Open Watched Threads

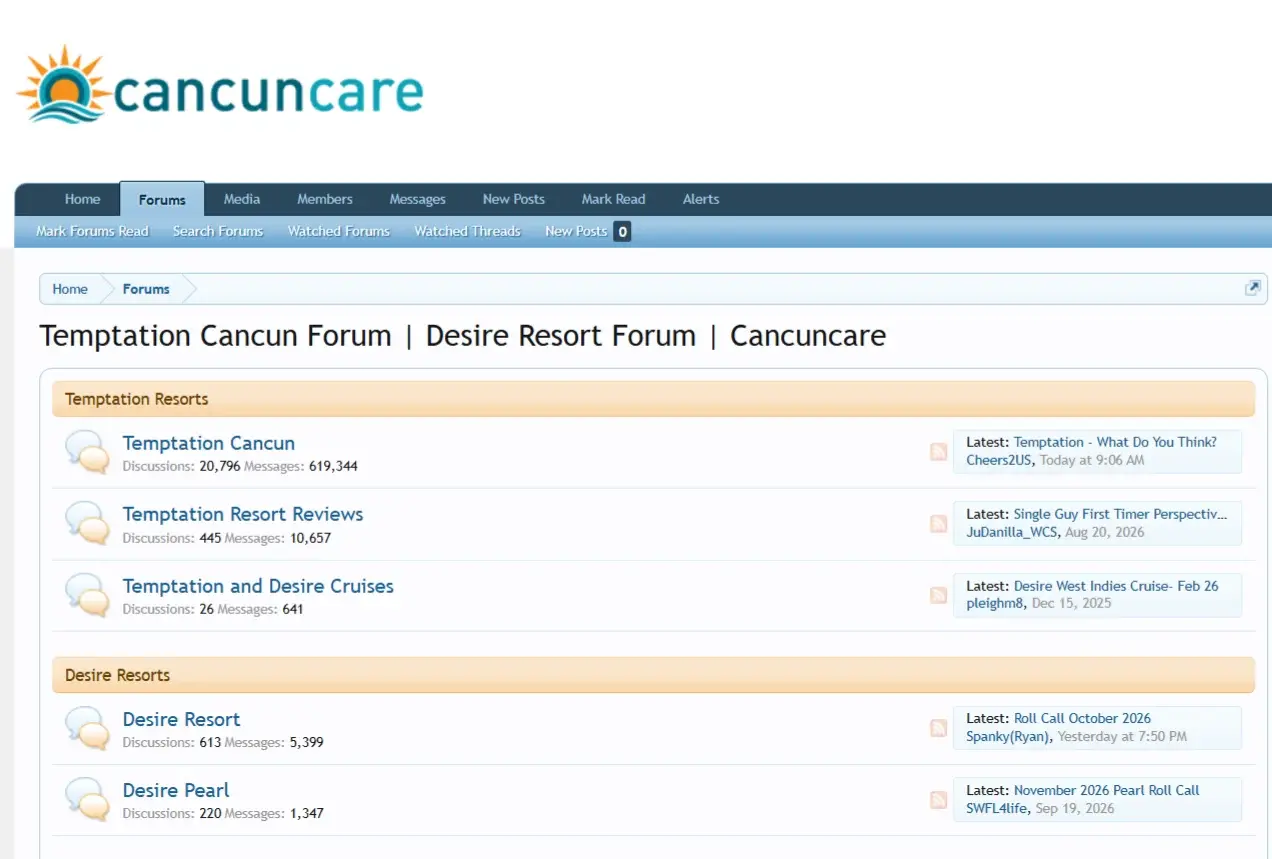point(467,231)
